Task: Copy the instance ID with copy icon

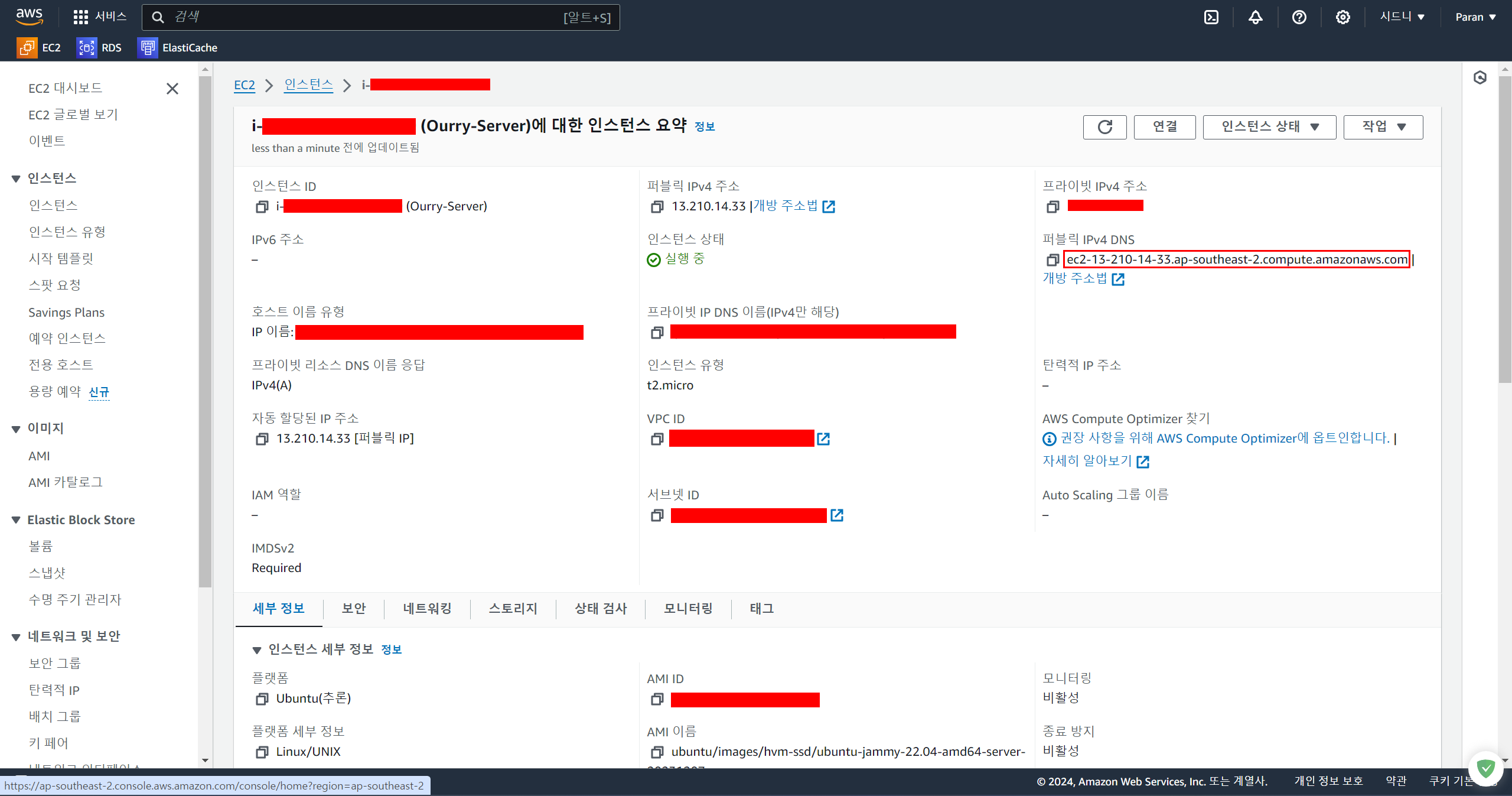Action: [x=262, y=207]
